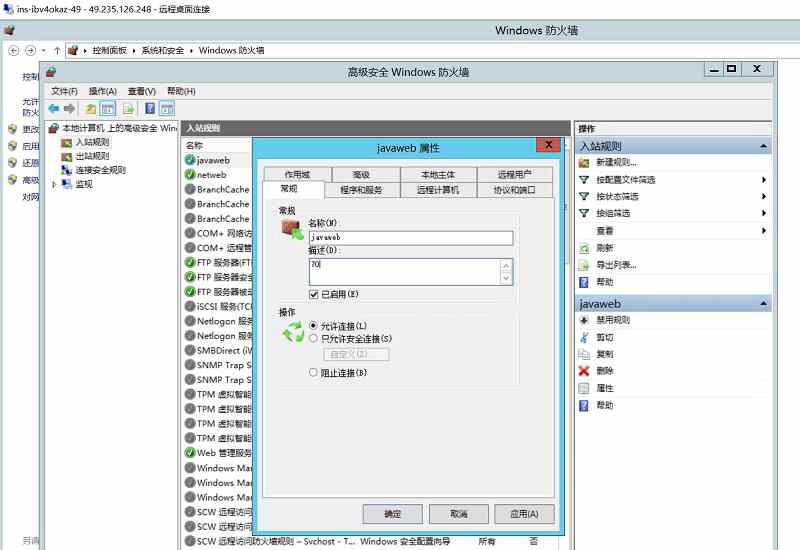Click the red delete X icon

584,371
